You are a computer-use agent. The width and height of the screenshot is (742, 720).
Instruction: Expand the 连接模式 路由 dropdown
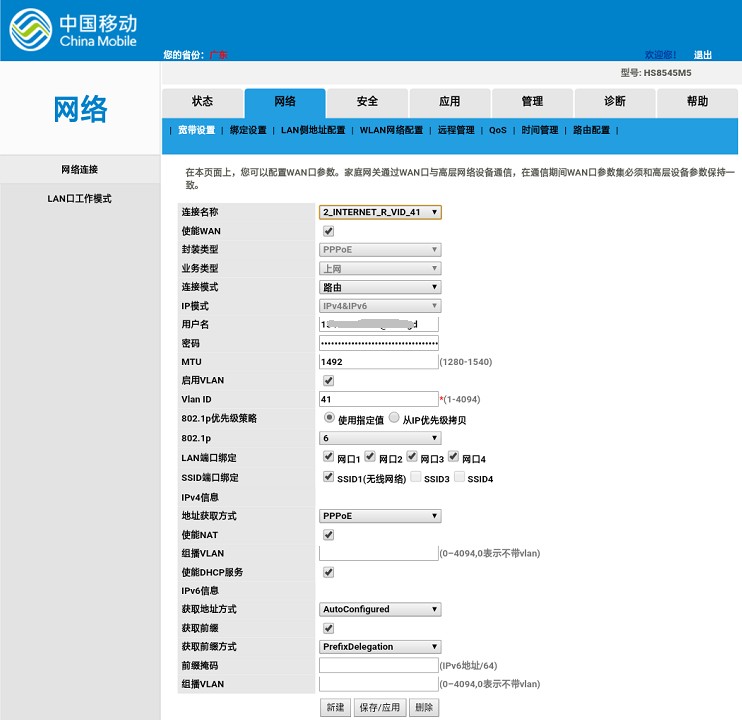380,287
